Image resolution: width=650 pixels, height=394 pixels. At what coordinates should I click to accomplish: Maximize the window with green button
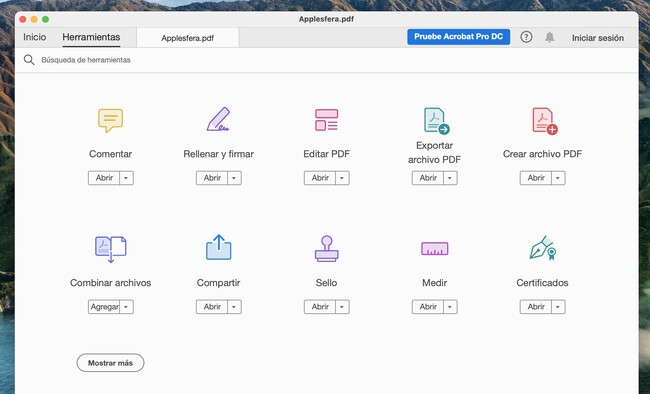(x=46, y=19)
